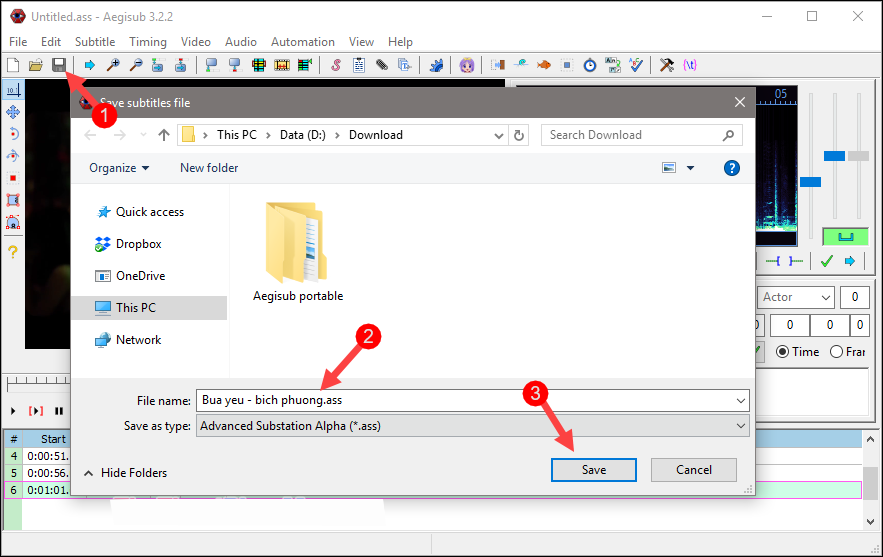Click the grey audio slider handle
883x557 pixels.
coord(858,156)
